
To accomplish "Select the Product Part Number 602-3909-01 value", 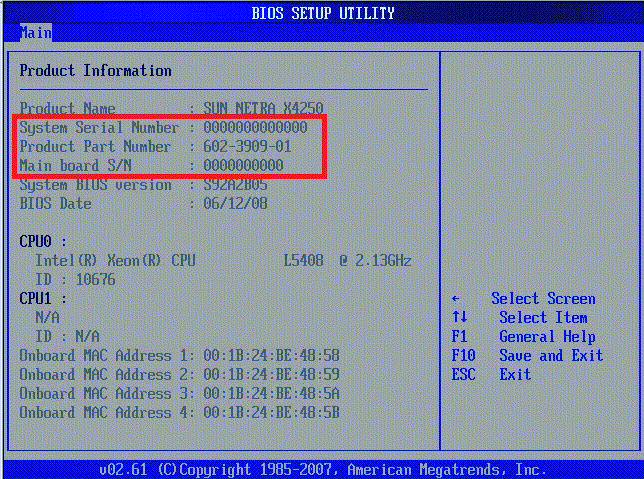I will point(246,147).
